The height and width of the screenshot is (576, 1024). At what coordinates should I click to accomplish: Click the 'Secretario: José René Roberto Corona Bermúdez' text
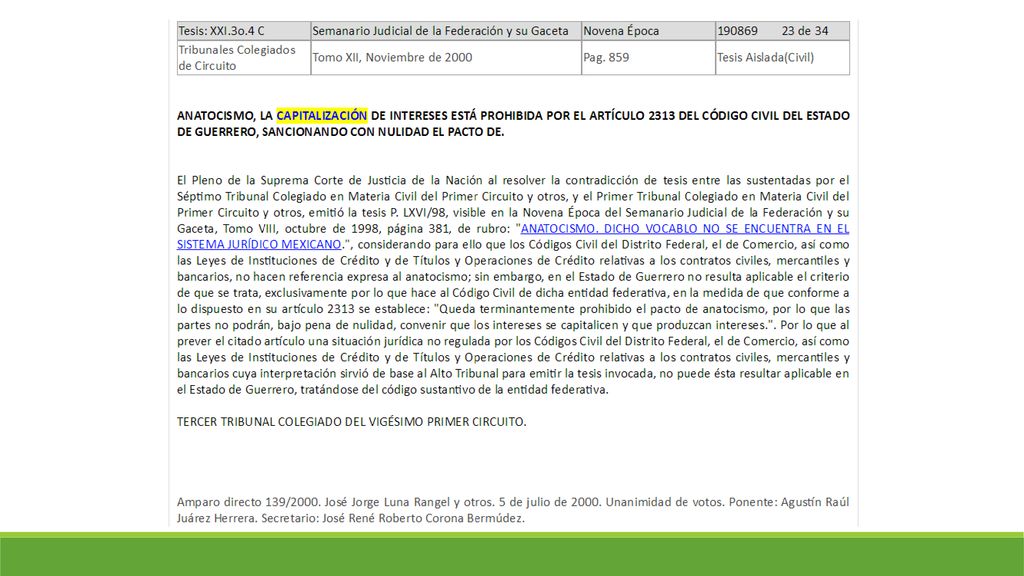(393, 519)
